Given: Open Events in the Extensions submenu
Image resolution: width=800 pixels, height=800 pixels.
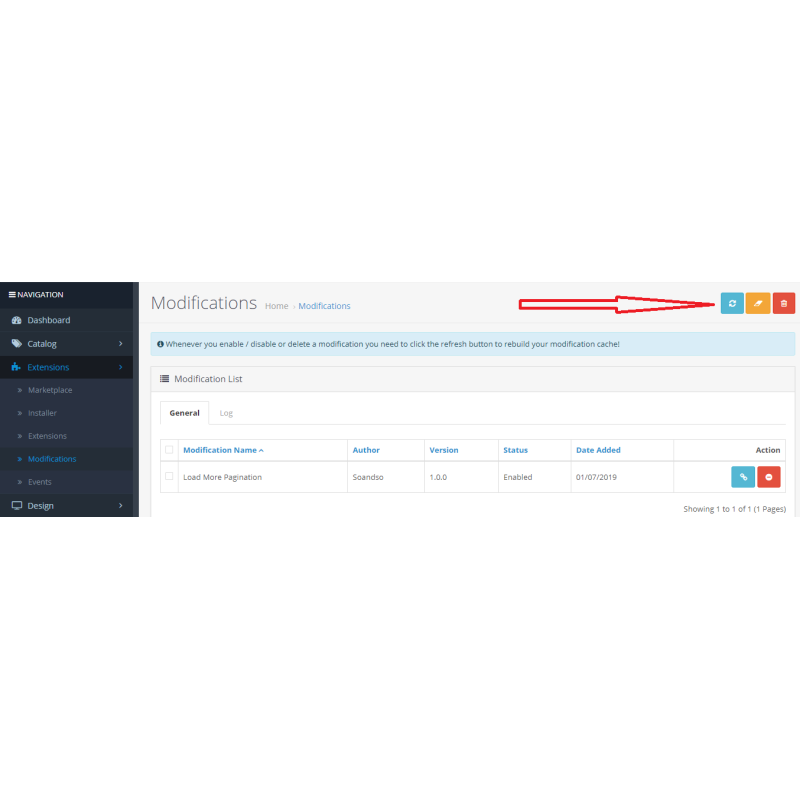Looking at the screenshot, I should pos(40,482).
